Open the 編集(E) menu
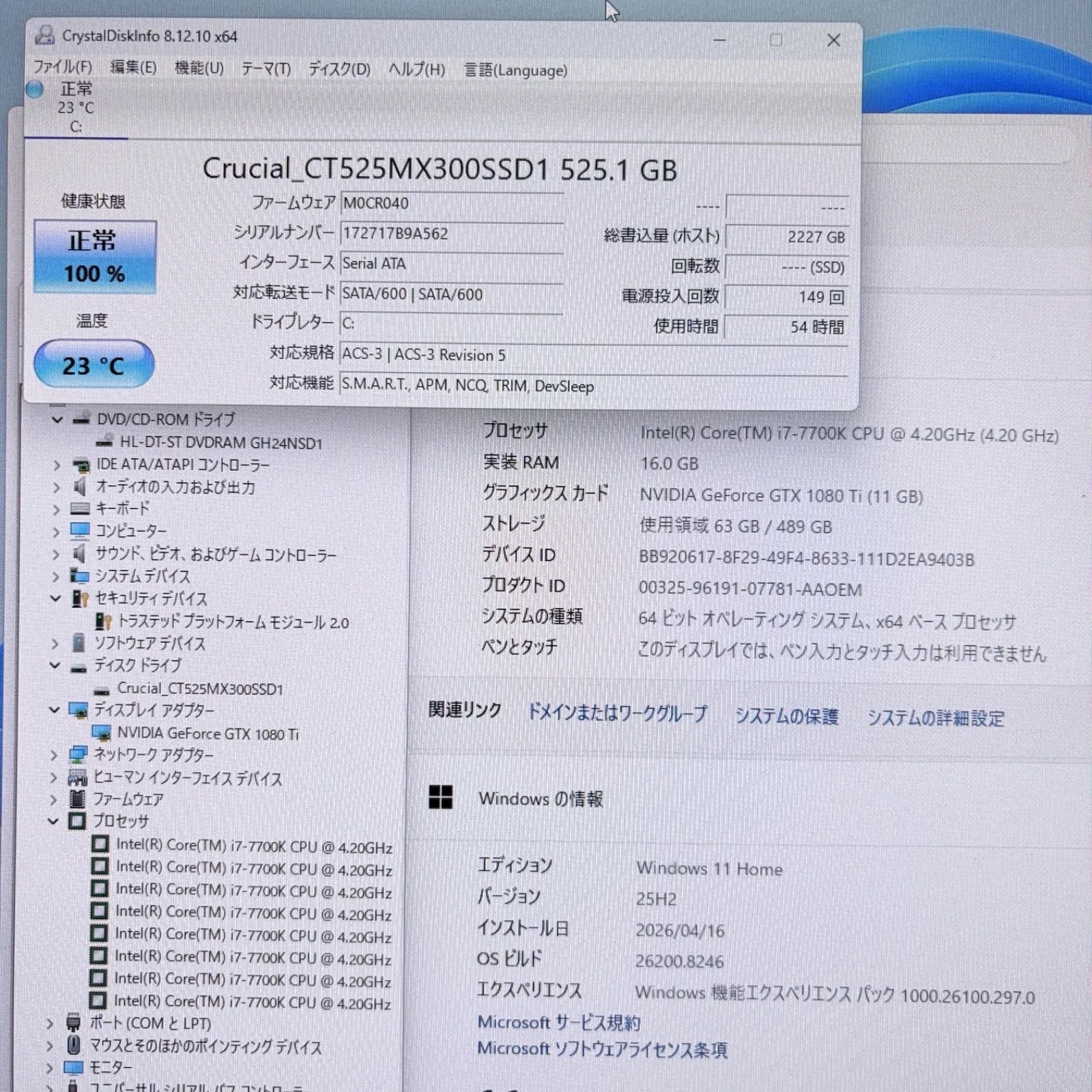Screen dimensions: 1092x1092 133,68
